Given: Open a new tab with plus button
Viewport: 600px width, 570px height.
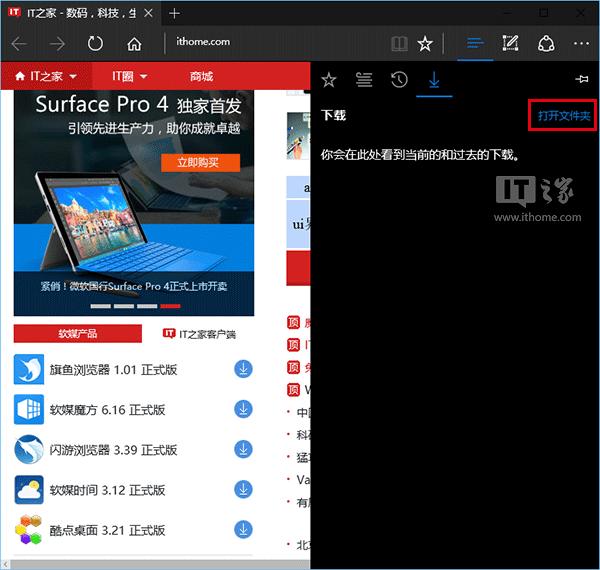Looking at the screenshot, I should [174, 14].
